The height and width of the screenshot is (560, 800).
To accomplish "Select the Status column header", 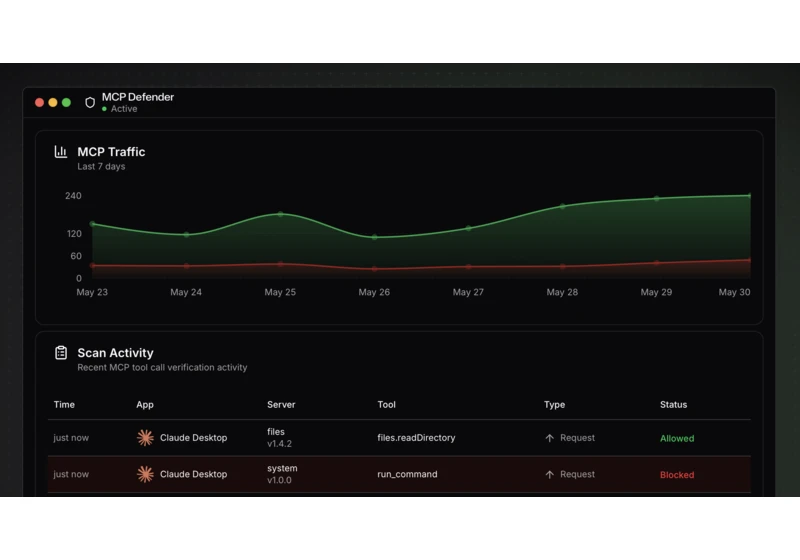I will (673, 404).
